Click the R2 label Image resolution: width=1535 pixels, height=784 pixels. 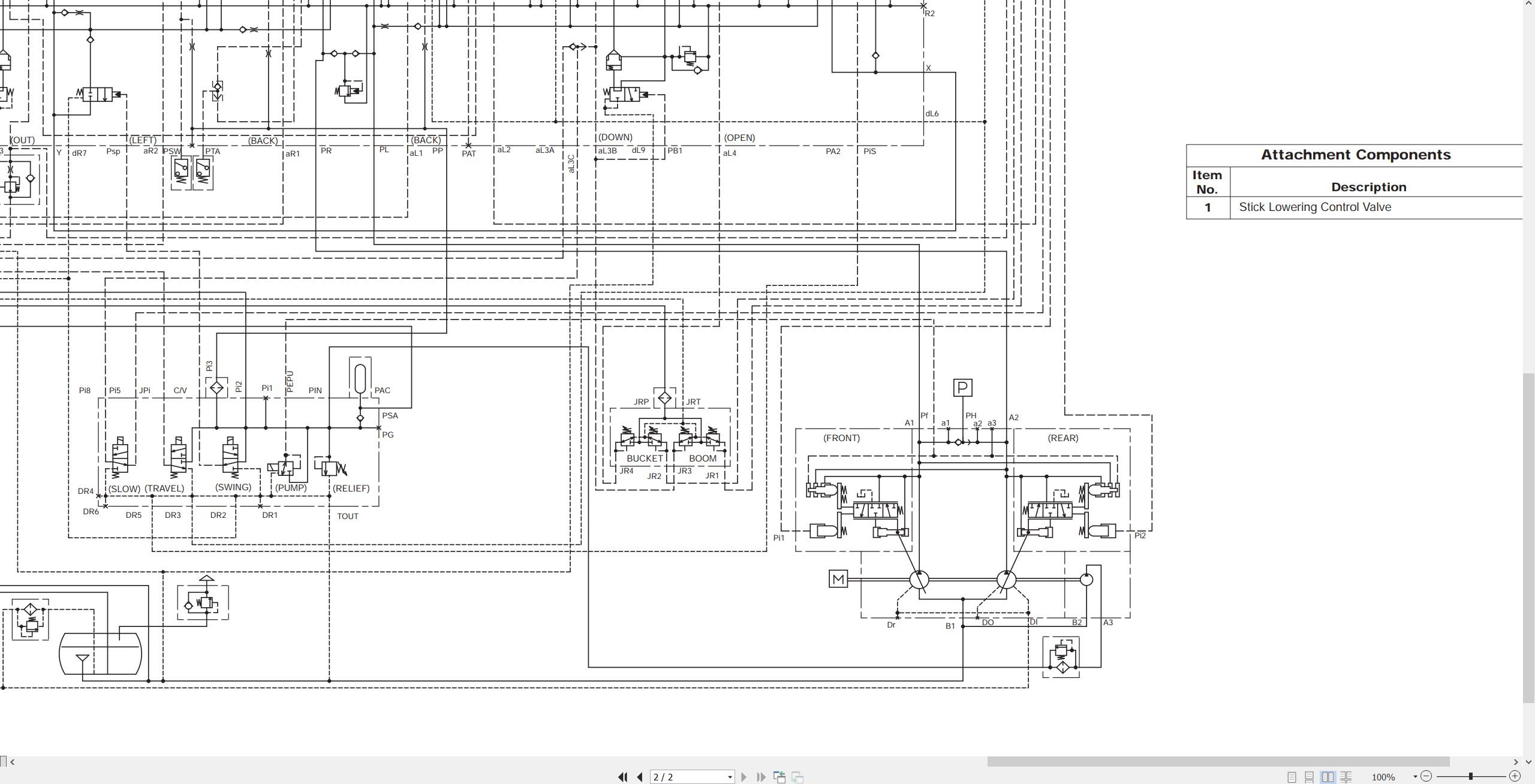click(x=929, y=14)
